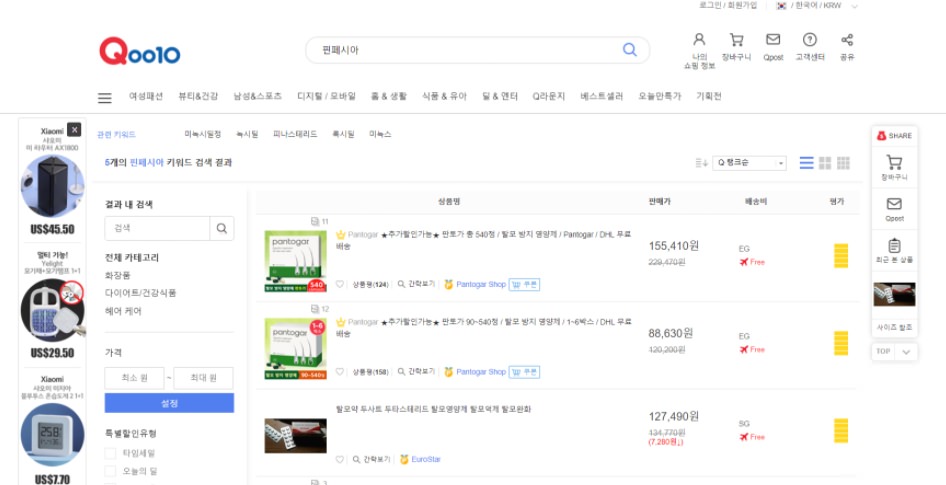Click 상품평(124) reviews link
The width and height of the screenshot is (946, 485).
tap(370, 285)
